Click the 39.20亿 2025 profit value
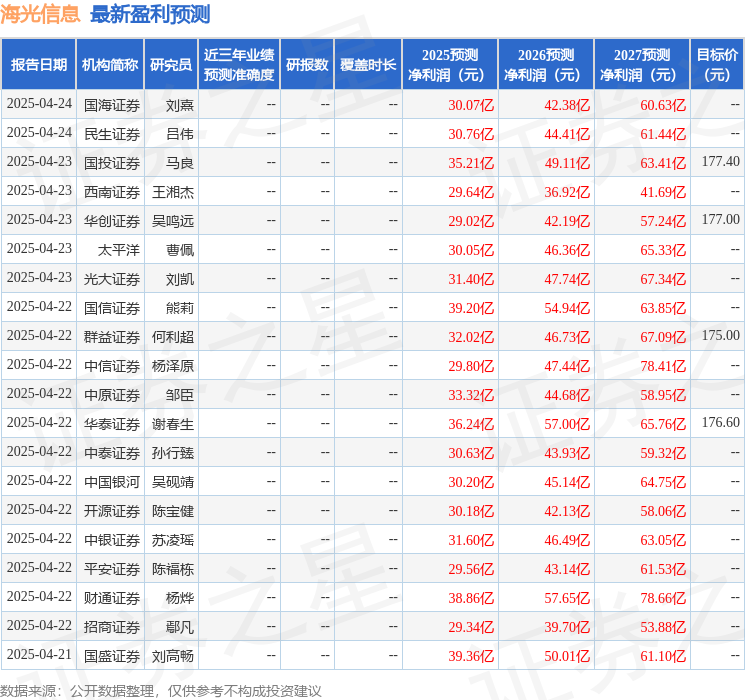Viewport: 745px width, 700px height. point(471,308)
